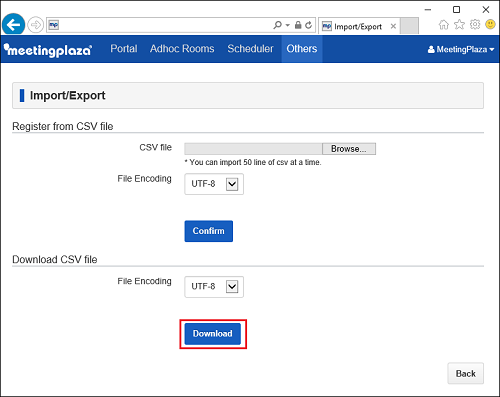Open the browser home icon
500x397 pixels.
pos(444,25)
